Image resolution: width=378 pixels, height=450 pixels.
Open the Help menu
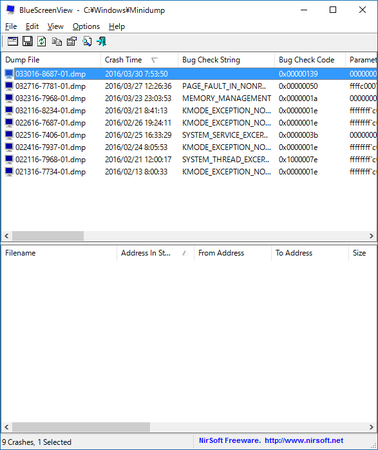pyautogui.click(x=117, y=26)
